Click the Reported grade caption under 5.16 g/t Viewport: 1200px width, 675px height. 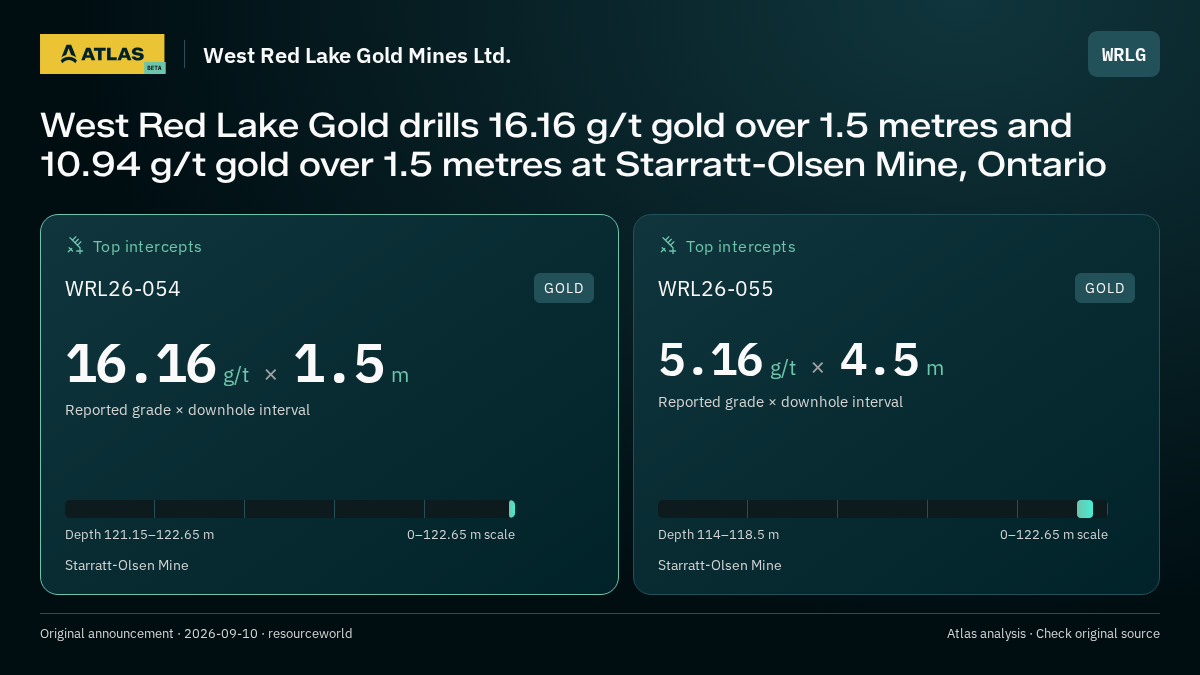point(780,402)
